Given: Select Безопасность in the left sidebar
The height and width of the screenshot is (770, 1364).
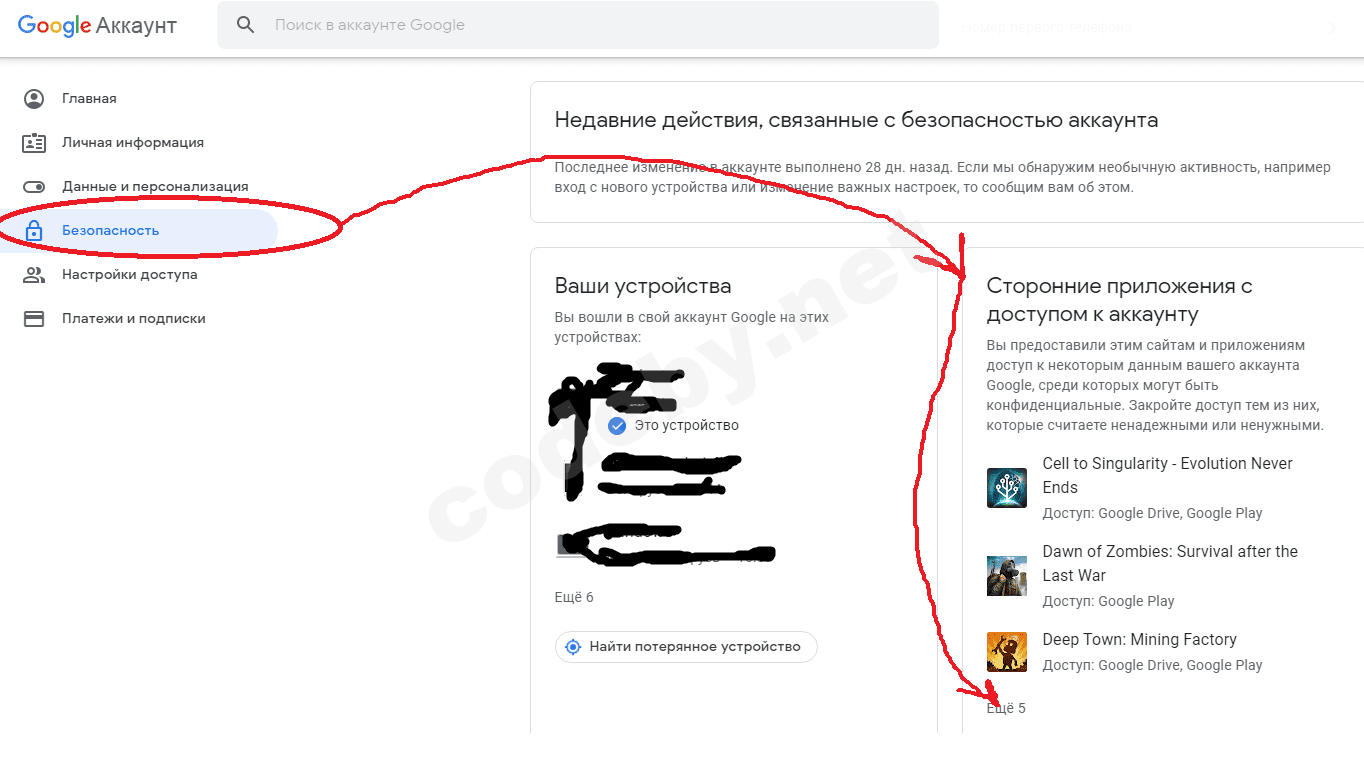Looking at the screenshot, I should [x=139, y=230].
